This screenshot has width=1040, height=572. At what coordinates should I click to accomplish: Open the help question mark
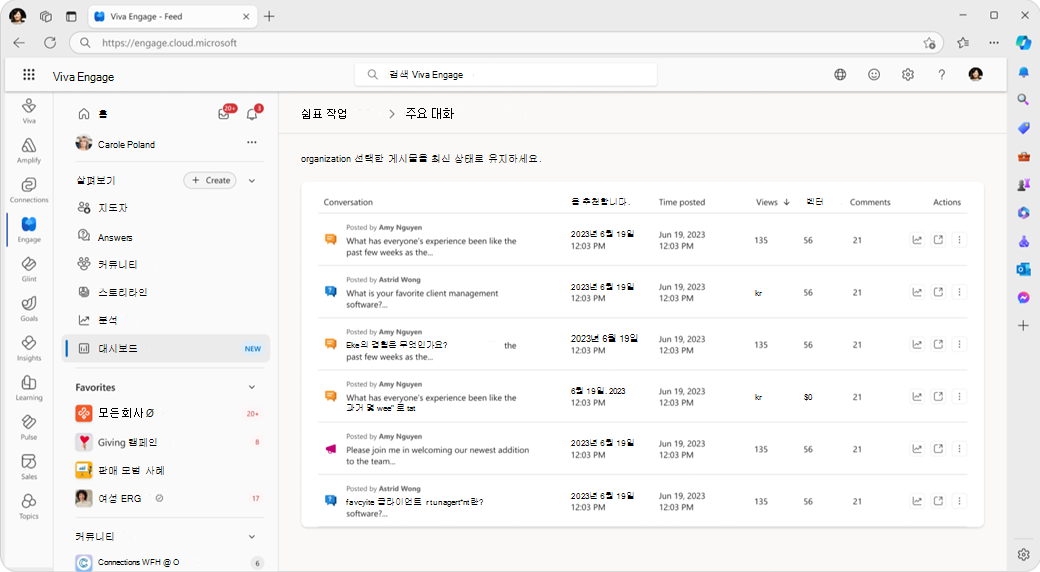(x=942, y=74)
